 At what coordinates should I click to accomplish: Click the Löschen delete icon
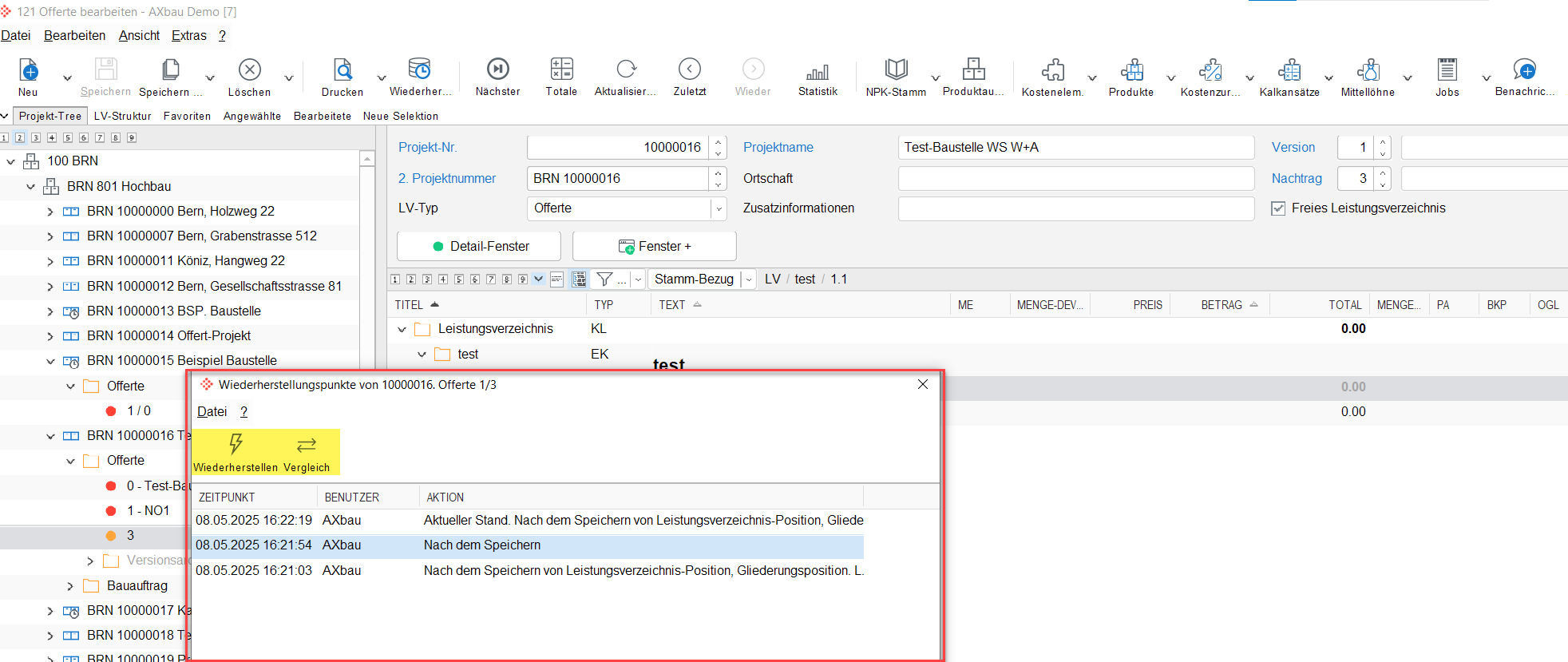(250, 70)
